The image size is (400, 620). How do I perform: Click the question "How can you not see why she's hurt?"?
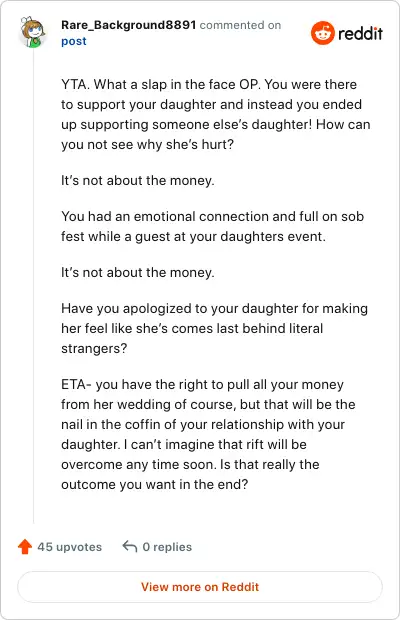(216, 134)
